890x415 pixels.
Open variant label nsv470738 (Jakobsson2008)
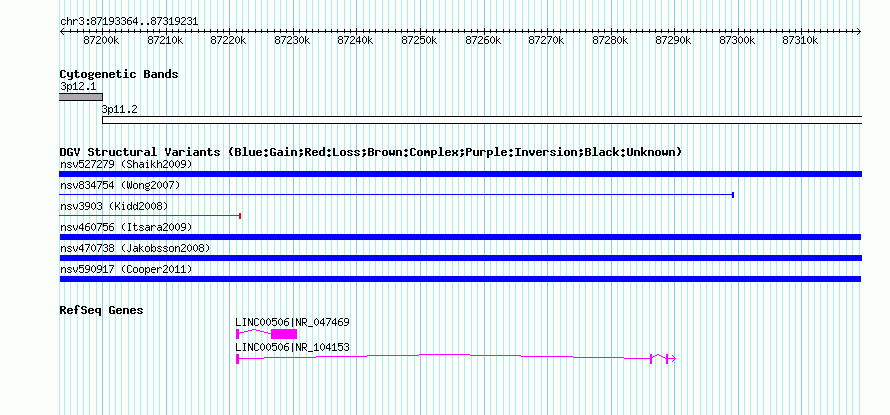(135, 248)
